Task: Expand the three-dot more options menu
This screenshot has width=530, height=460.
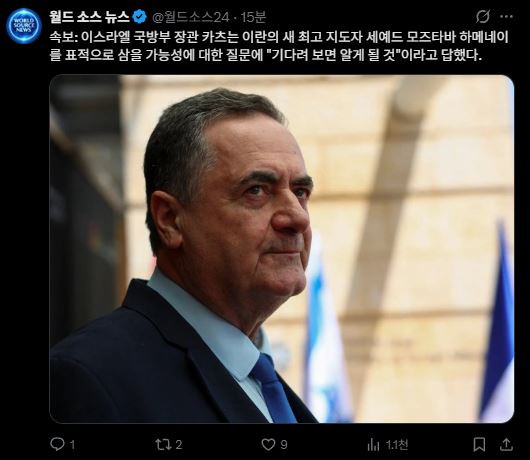Action: (506, 16)
